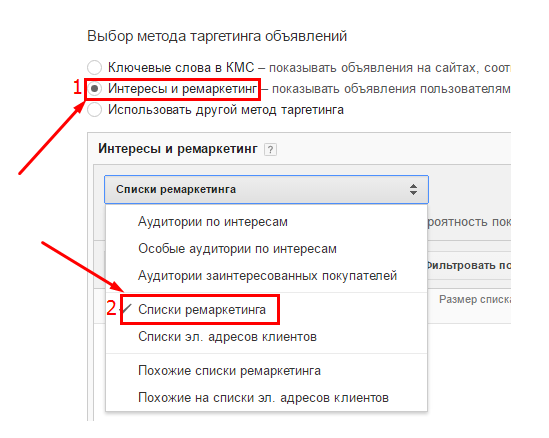This screenshot has width=549, height=438.
Task: Click the dropdown up-down arrows icon
Action: tap(413, 189)
